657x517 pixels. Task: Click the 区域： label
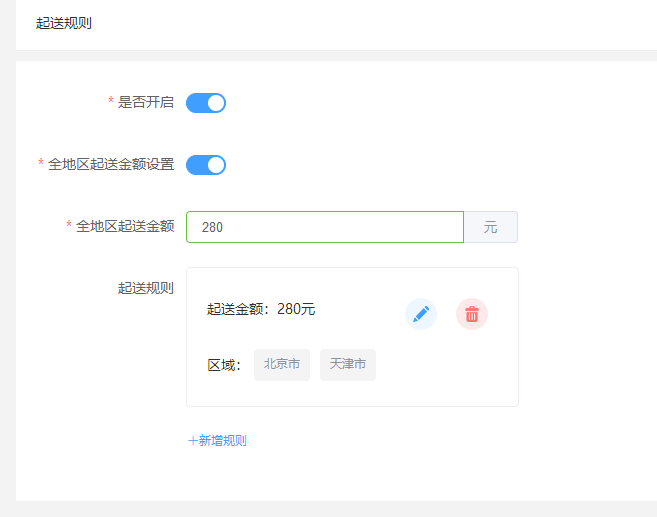pyautogui.click(x=224, y=365)
